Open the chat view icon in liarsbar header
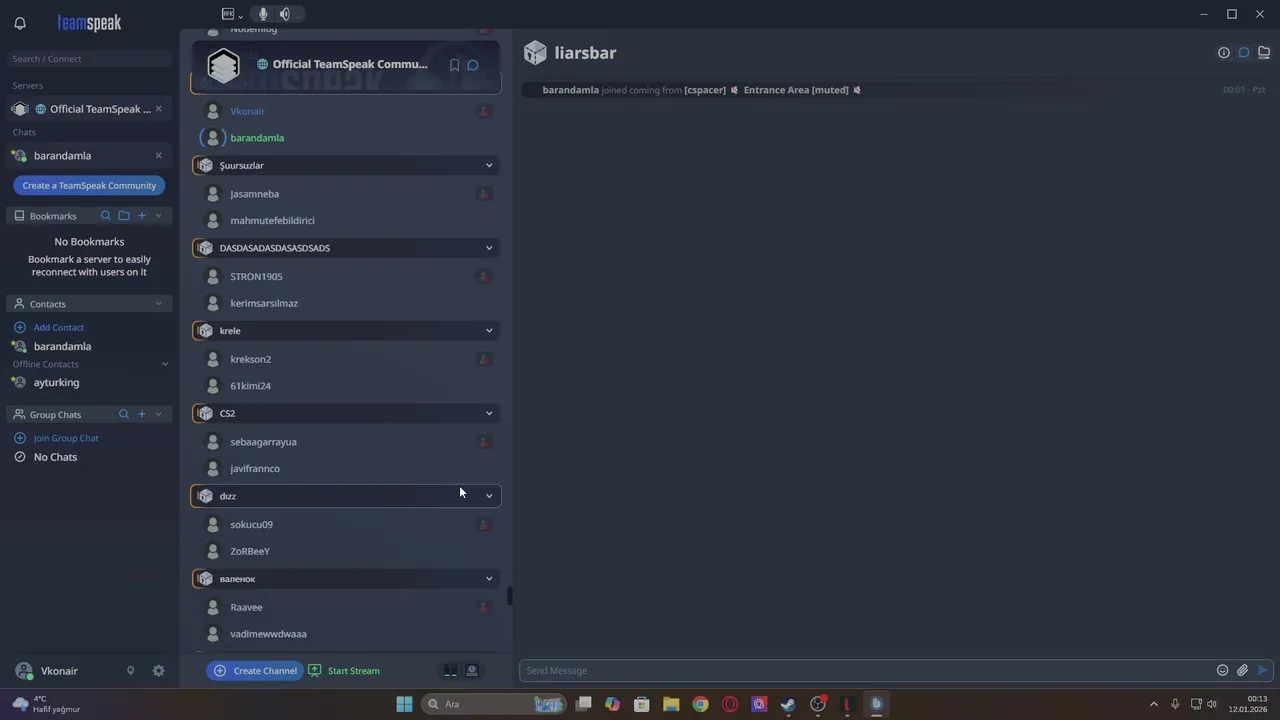This screenshot has height=720, width=1280. pyautogui.click(x=1244, y=53)
